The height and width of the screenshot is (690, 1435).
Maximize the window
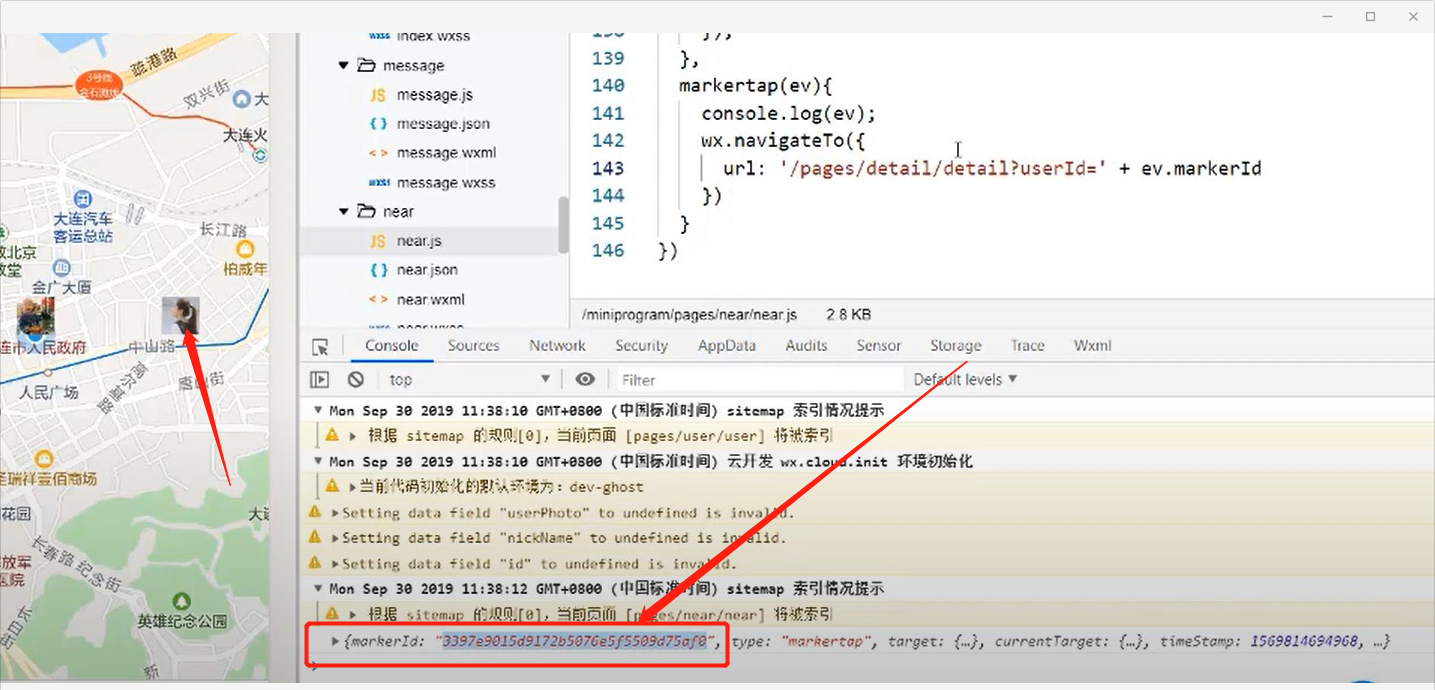click(1370, 16)
